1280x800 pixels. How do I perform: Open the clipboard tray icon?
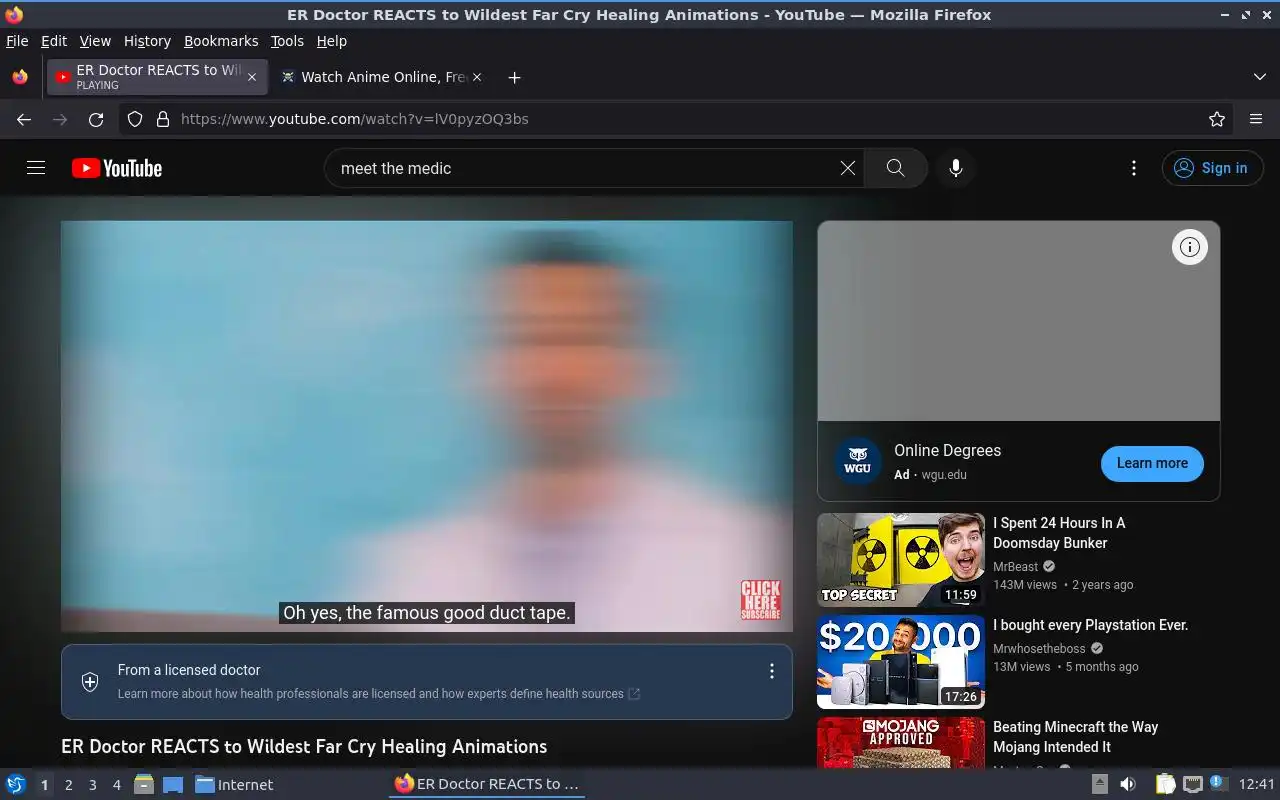coord(1165,784)
